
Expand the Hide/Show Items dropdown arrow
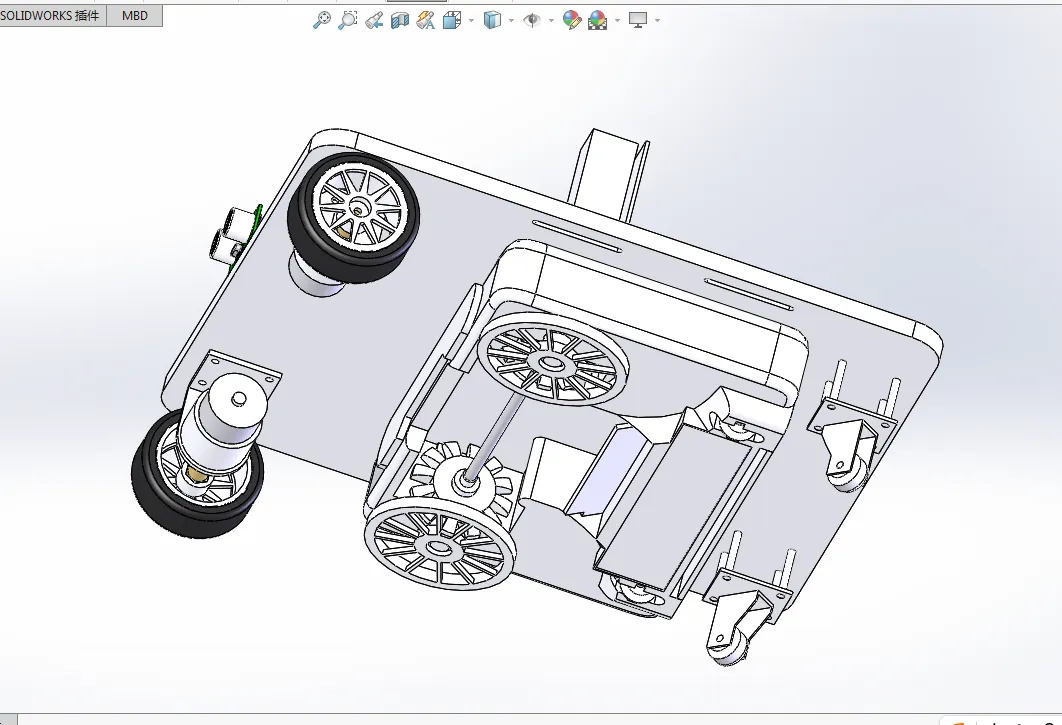(x=551, y=20)
